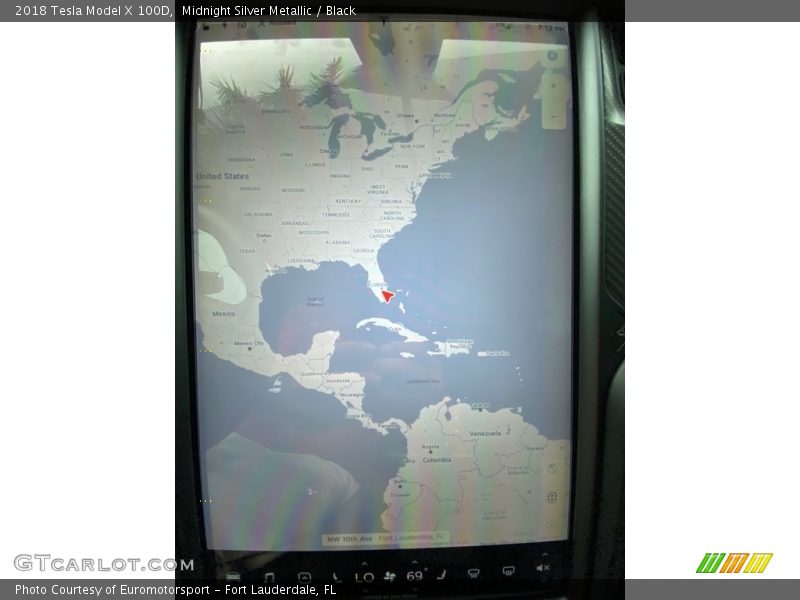Tap the driver profile icon in the status bar
Screen dimensions: 800x600
[261, 25]
